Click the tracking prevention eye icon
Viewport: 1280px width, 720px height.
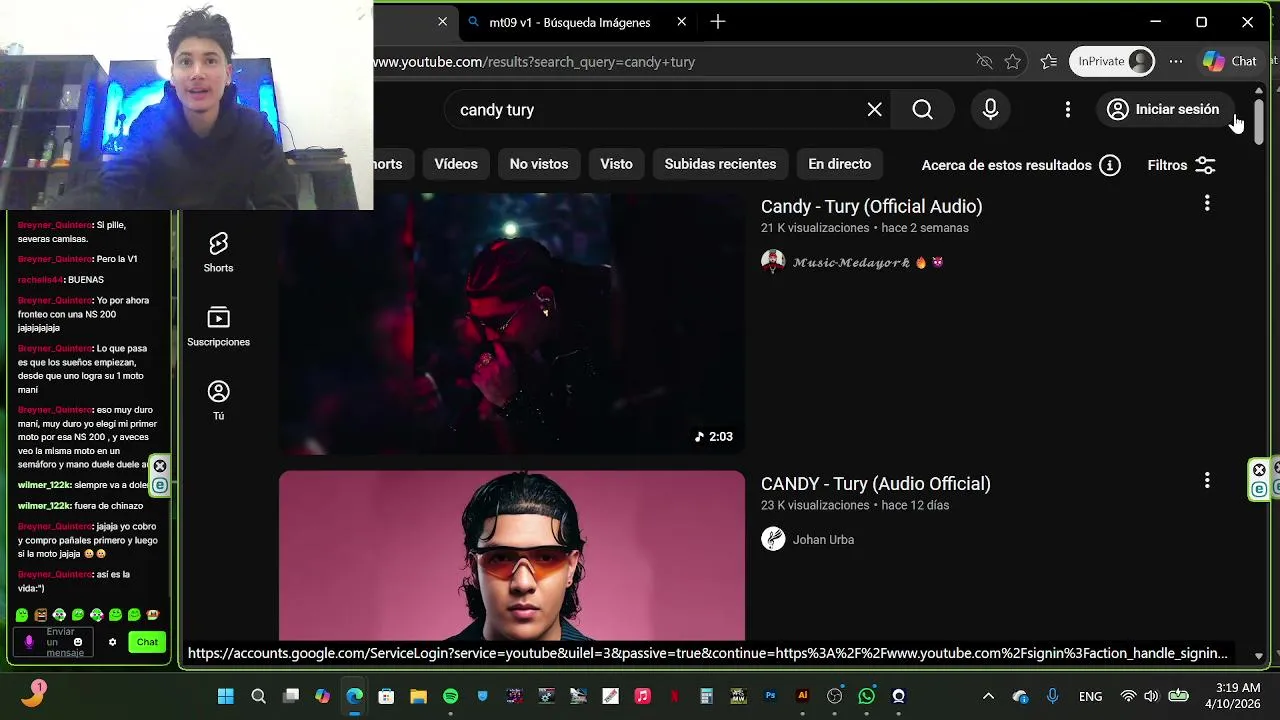(985, 62)
